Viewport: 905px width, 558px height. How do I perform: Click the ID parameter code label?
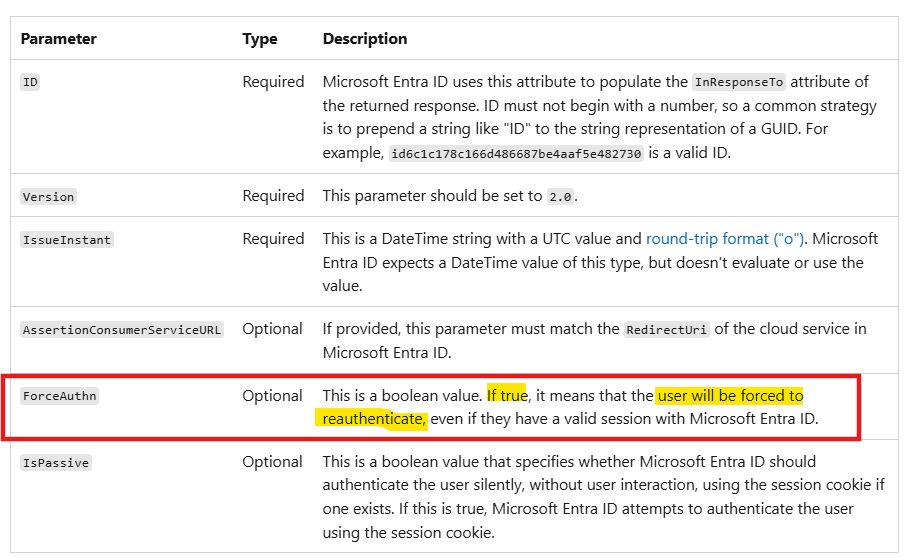(x=30, y=82)
